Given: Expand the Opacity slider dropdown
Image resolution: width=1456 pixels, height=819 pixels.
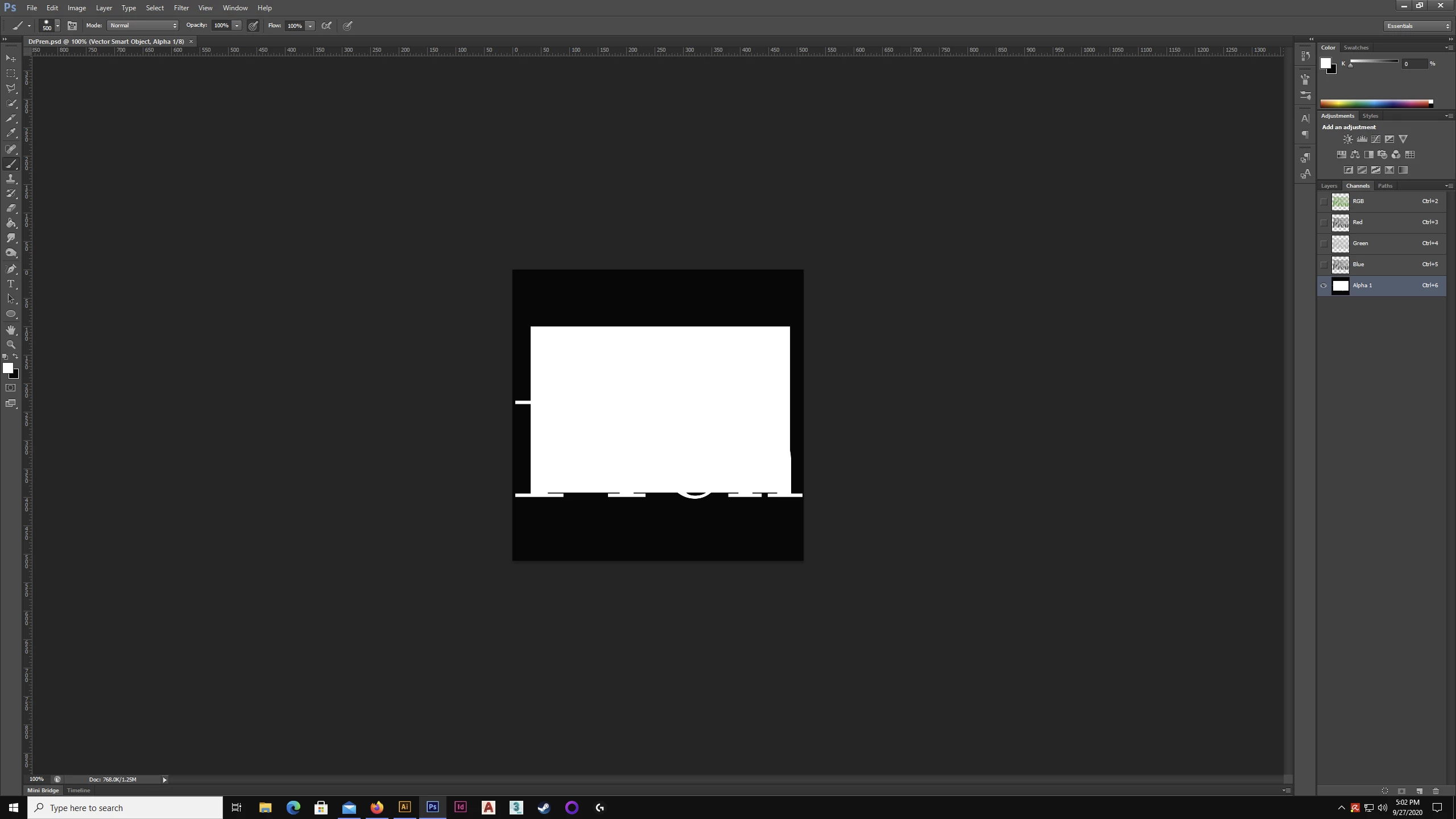Looking at the screenshot, I should pyautogui.click(x=237, y=26).
